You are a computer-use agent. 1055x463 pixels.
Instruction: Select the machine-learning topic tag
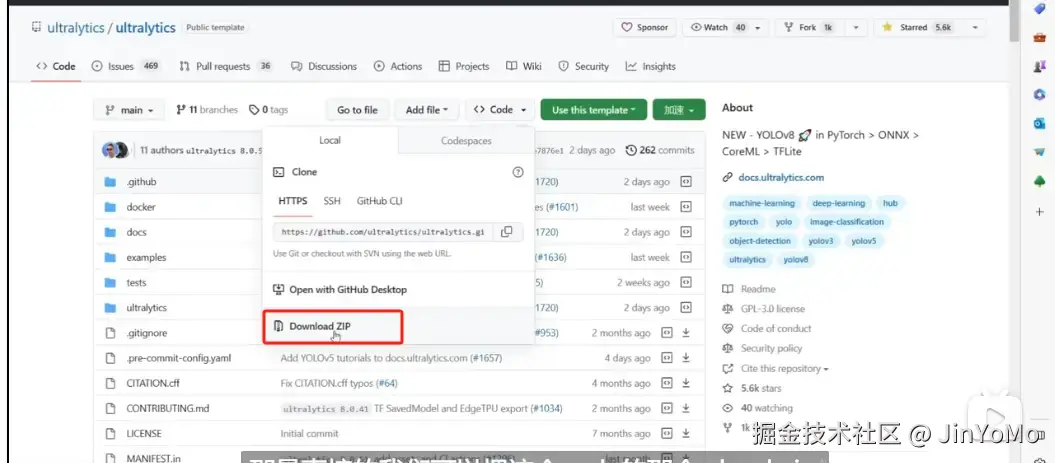point(762,203)
